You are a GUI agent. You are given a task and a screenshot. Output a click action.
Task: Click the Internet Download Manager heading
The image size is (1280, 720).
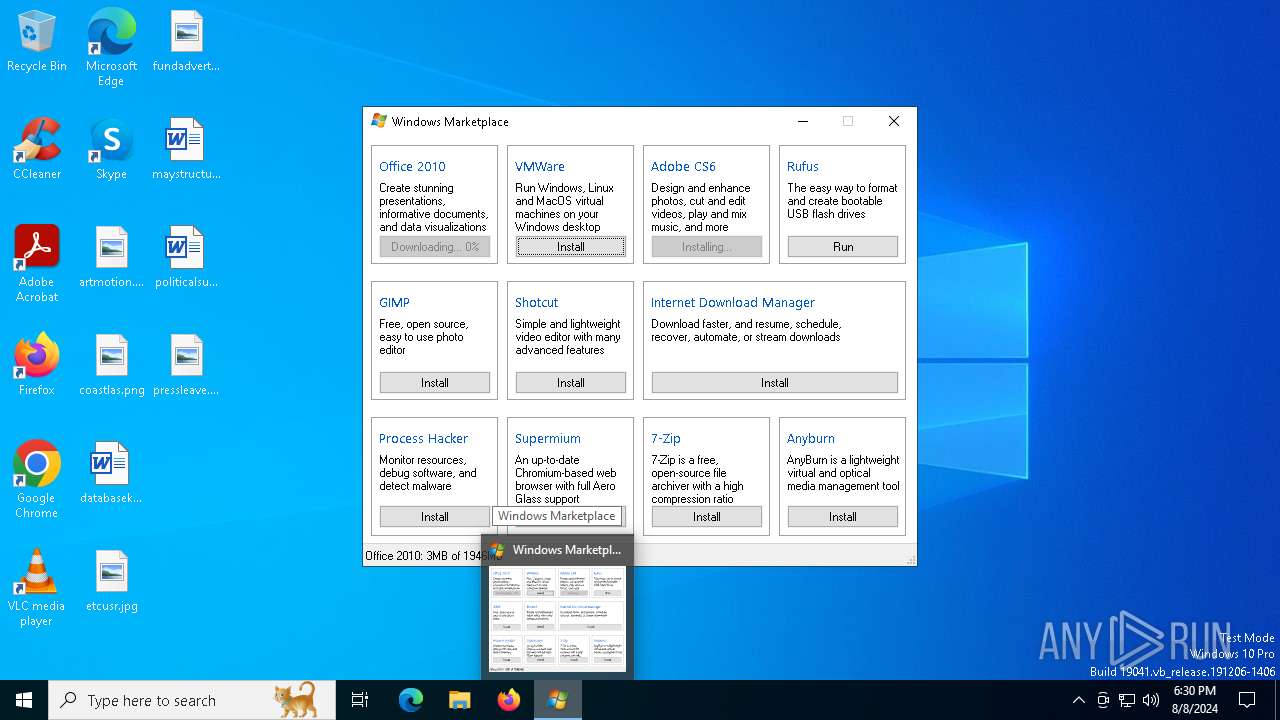[x=733, y=303]
